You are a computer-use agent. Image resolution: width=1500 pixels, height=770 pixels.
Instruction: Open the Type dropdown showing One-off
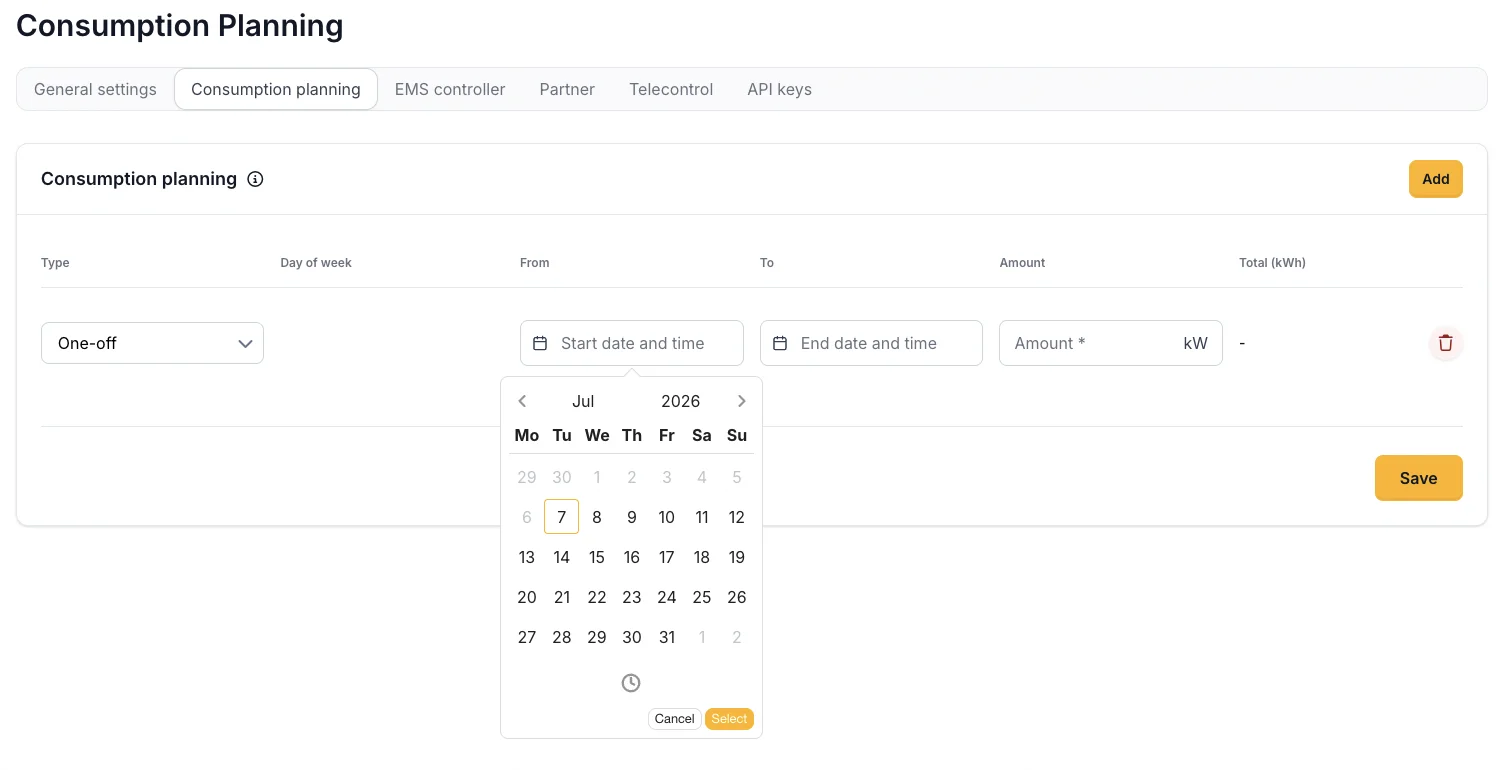(x=152, y=343)
